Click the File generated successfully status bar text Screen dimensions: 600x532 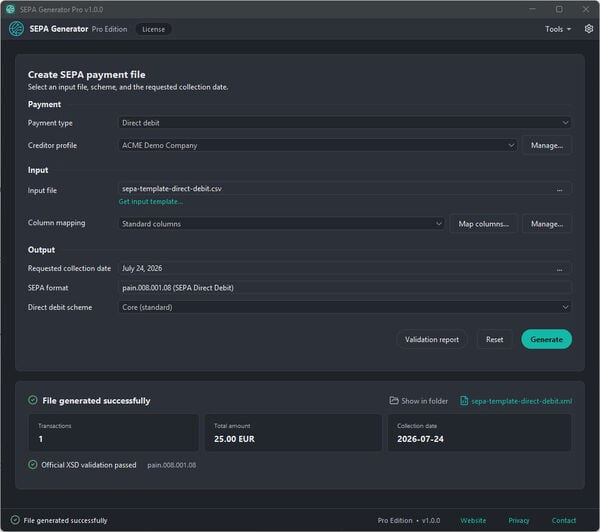[65, 521]
